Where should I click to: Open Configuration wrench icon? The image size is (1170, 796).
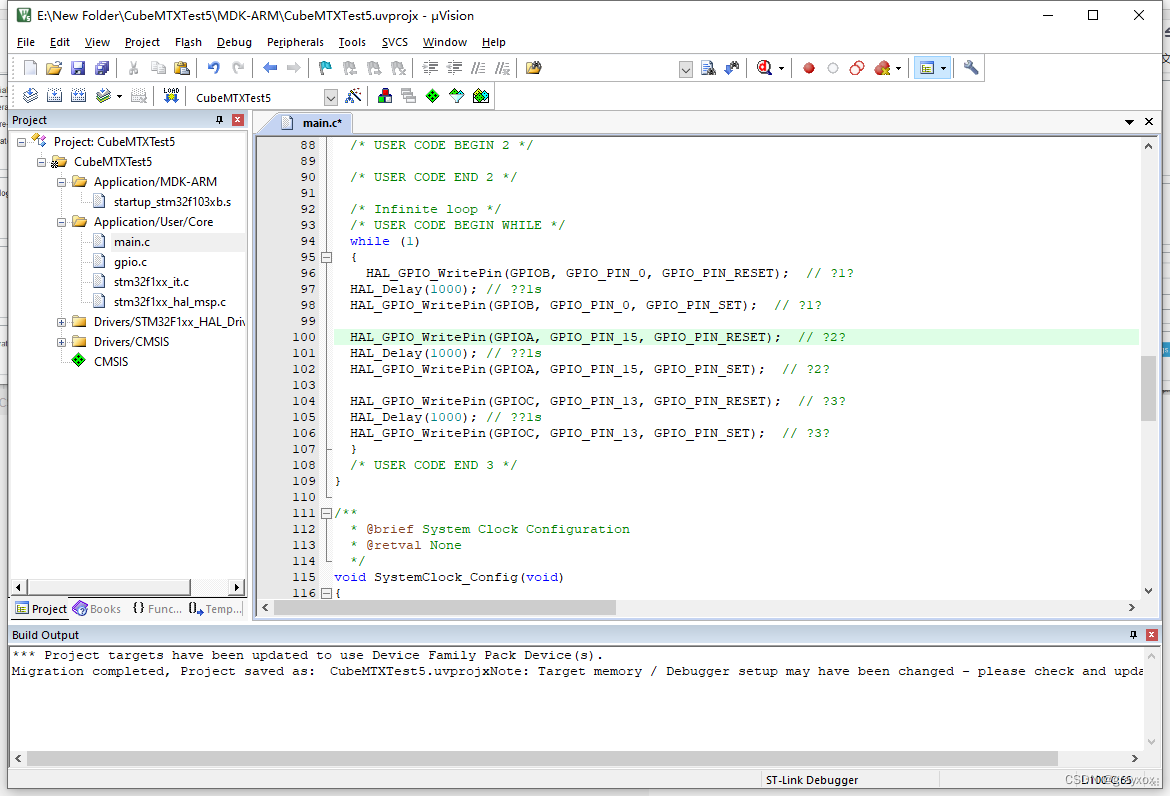(971, 68)
